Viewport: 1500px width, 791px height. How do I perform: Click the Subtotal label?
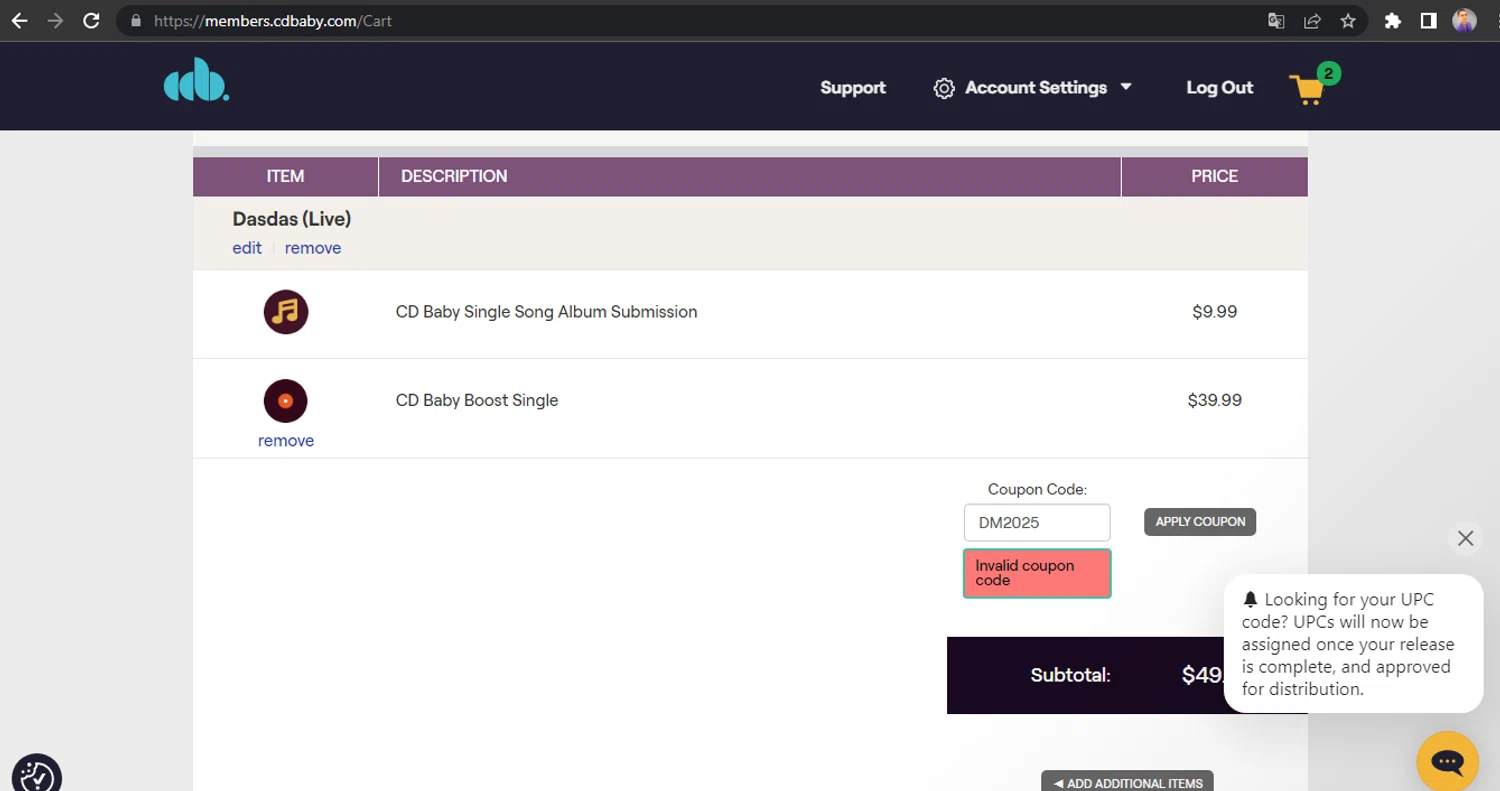[1071, 676]
